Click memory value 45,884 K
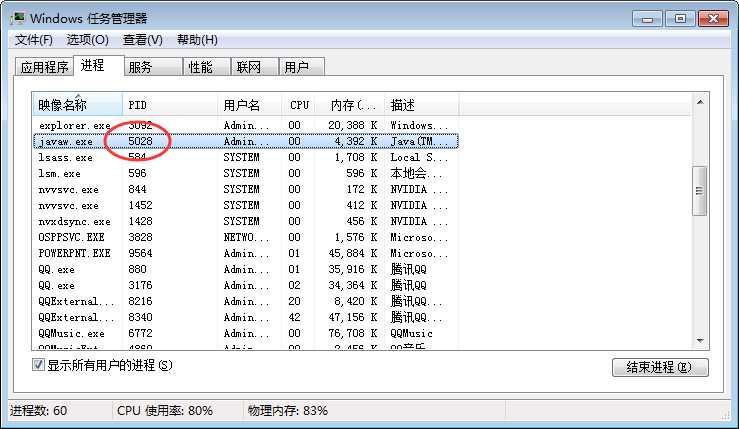This screenshot has height=429, width=739. click(353, 254)
